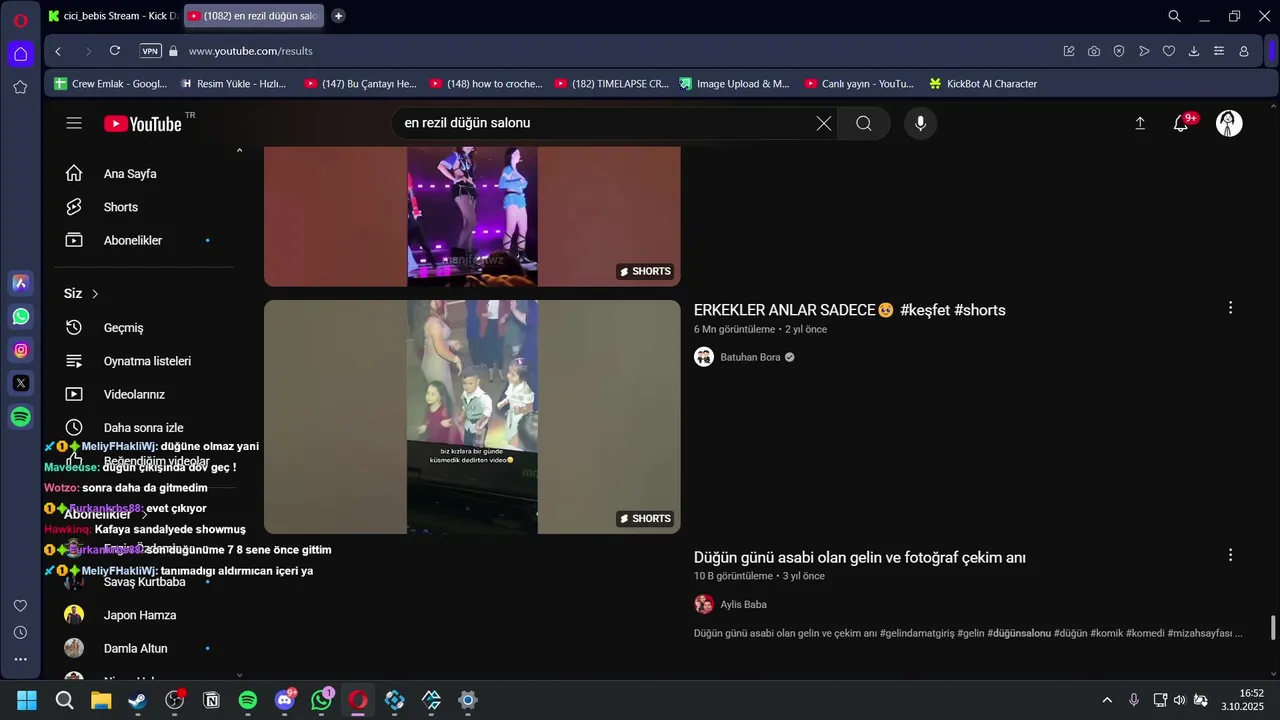This screenshot has height=720, width=1280.
Task: Open Opera main menu logo
Action: (20, 20)
